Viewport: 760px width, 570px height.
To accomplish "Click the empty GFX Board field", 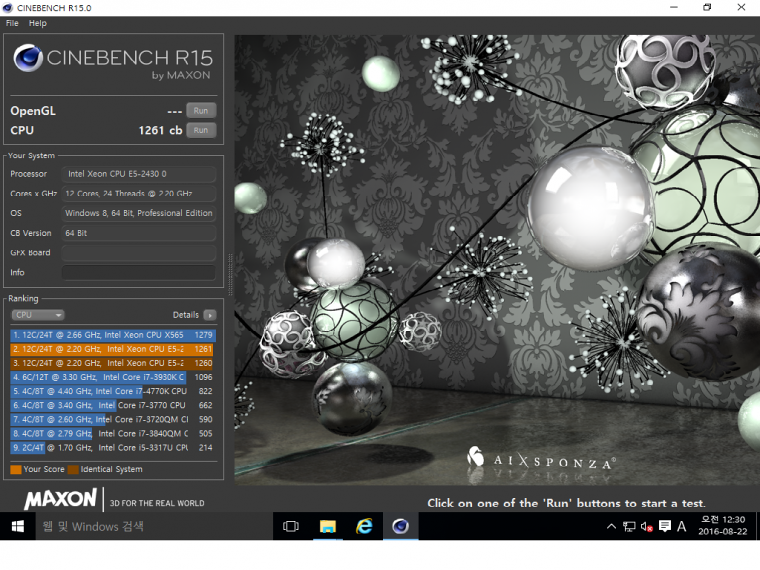I will (x=139, y=253).
